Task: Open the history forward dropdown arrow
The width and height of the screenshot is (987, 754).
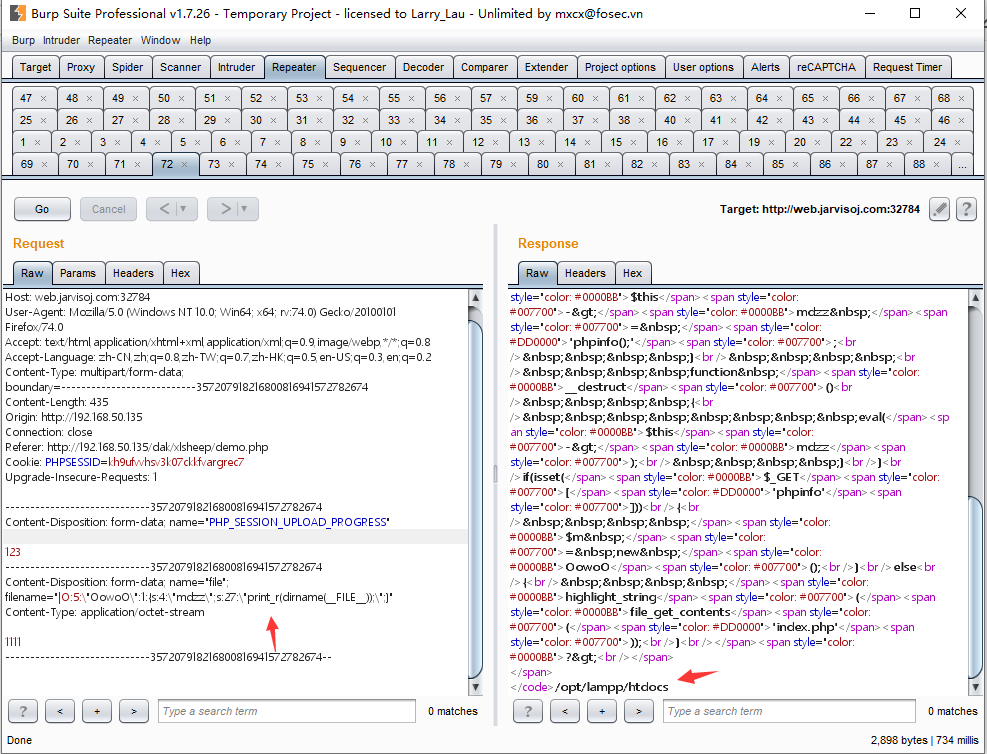Action: [x=244, y=209]
